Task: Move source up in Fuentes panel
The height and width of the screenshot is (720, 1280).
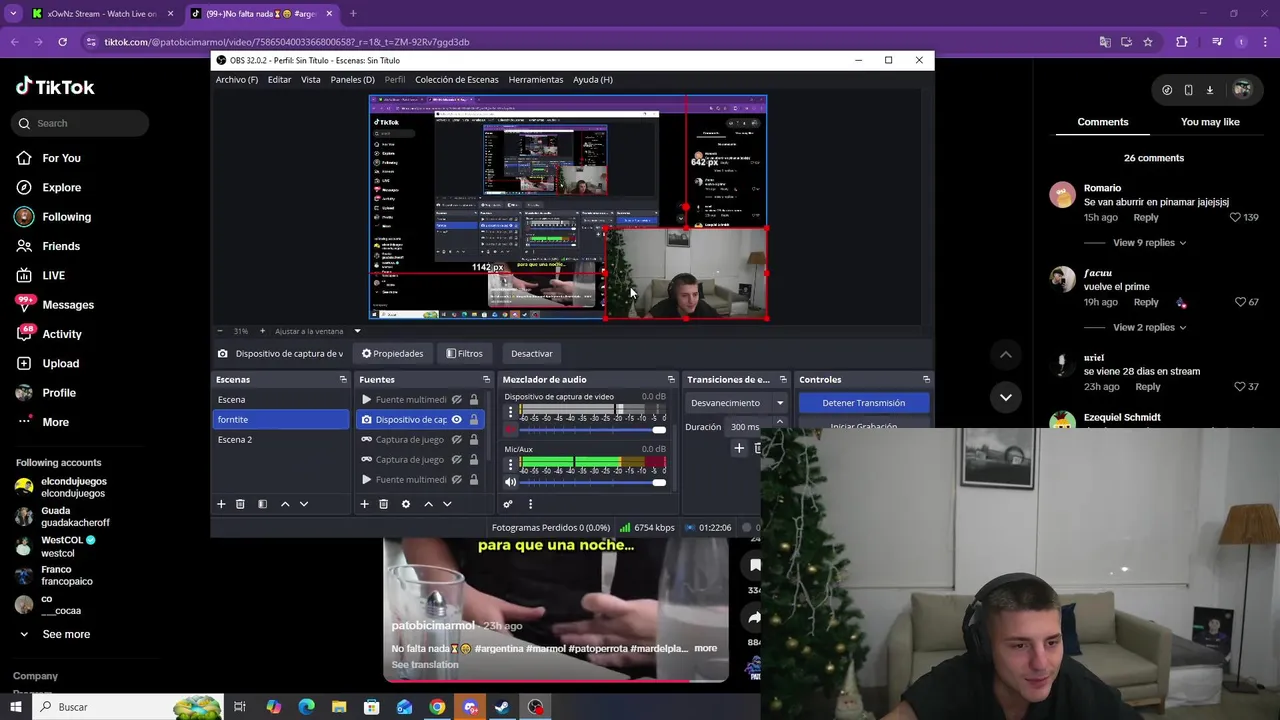Action: coord(428,504)
